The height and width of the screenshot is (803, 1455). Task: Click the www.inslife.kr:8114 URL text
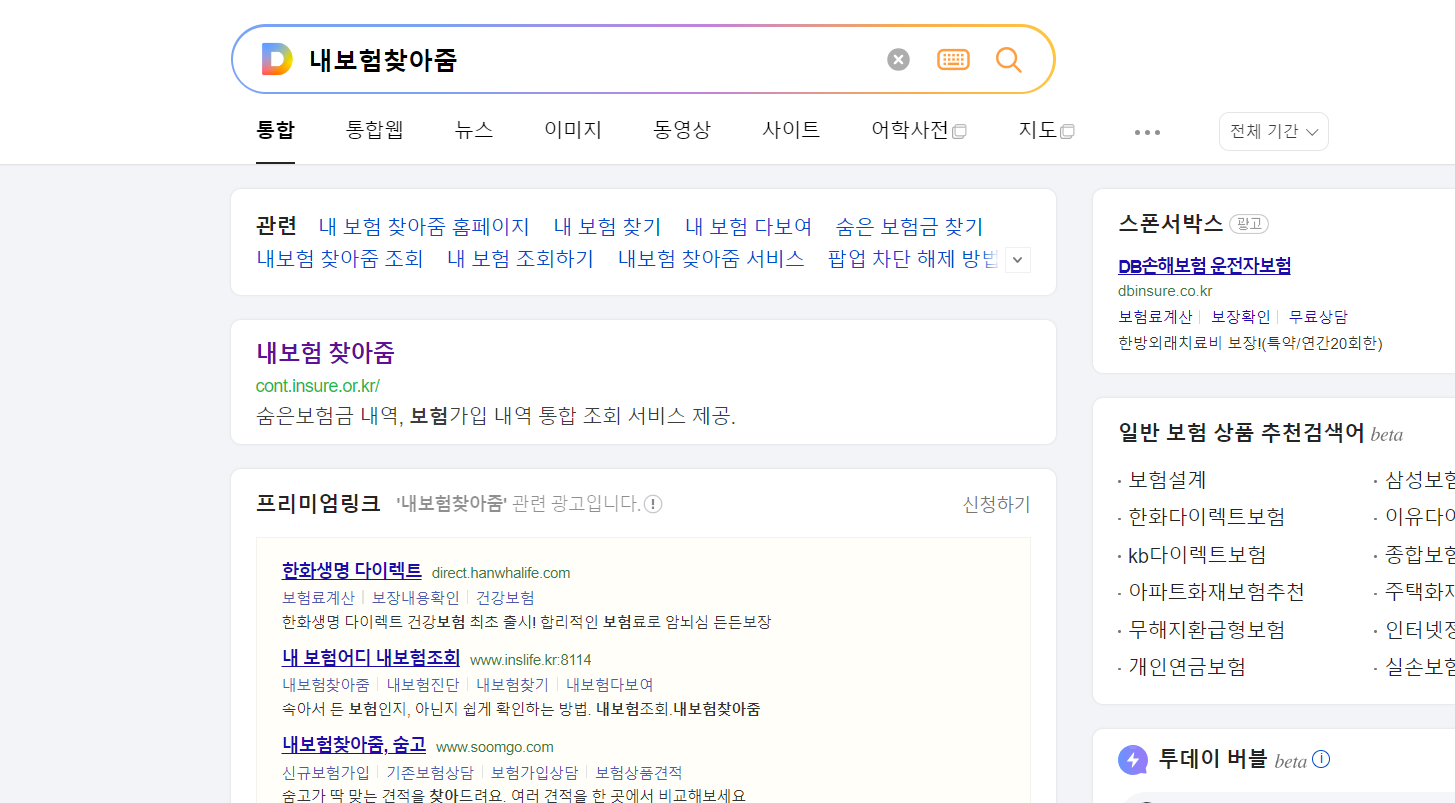(530, 660)
